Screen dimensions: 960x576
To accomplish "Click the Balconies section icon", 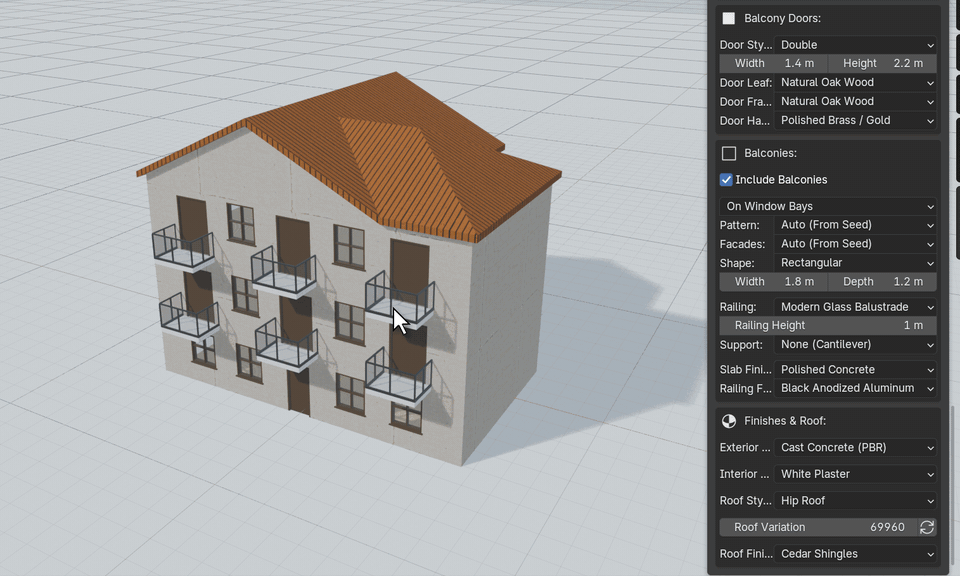I will point(729,153).
